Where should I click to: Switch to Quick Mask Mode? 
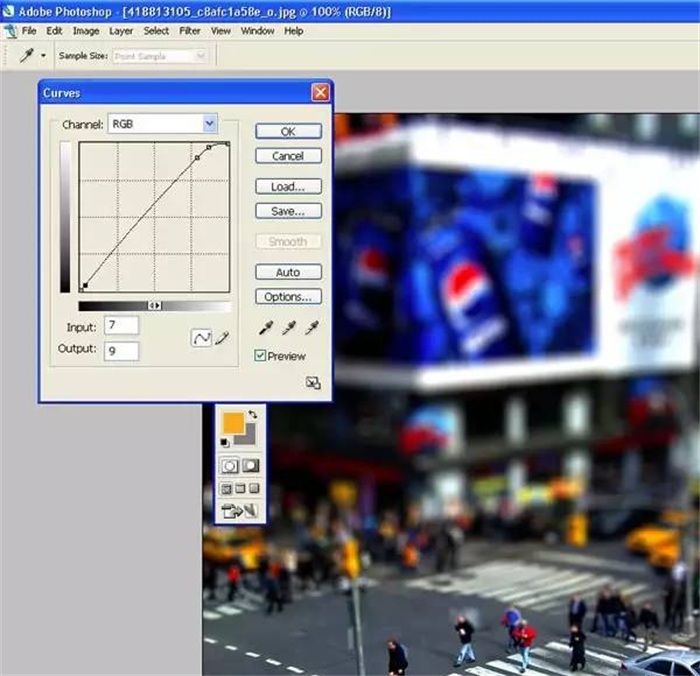point(250,466)
